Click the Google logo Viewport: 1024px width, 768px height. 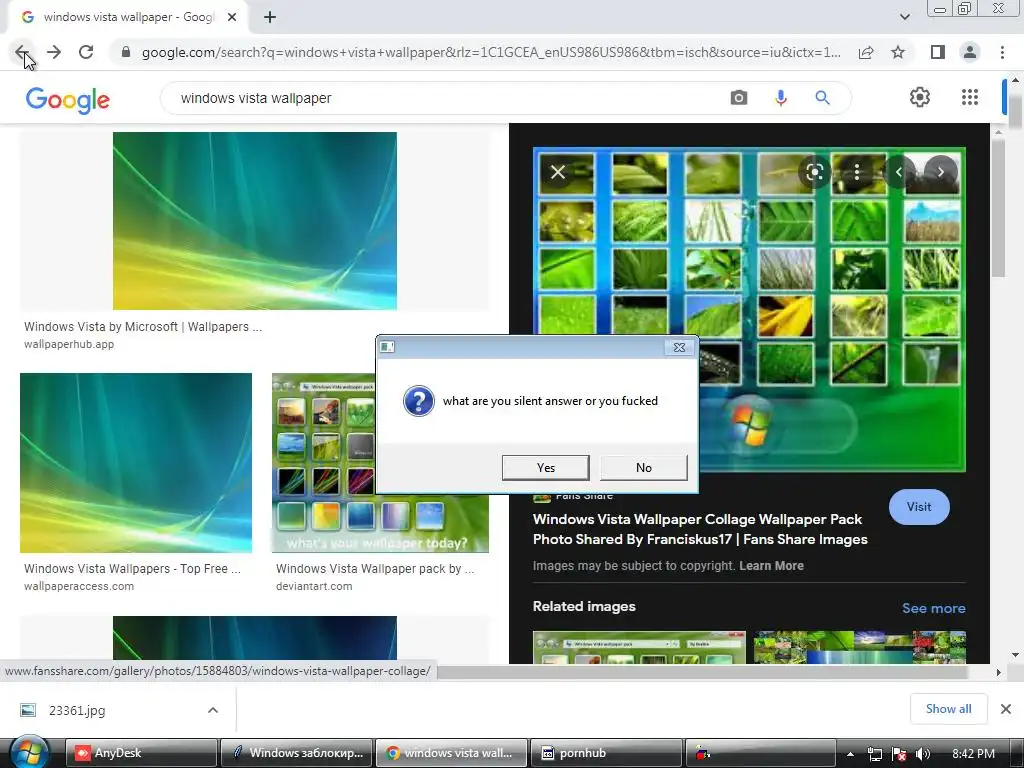click(x=68, y=100)
